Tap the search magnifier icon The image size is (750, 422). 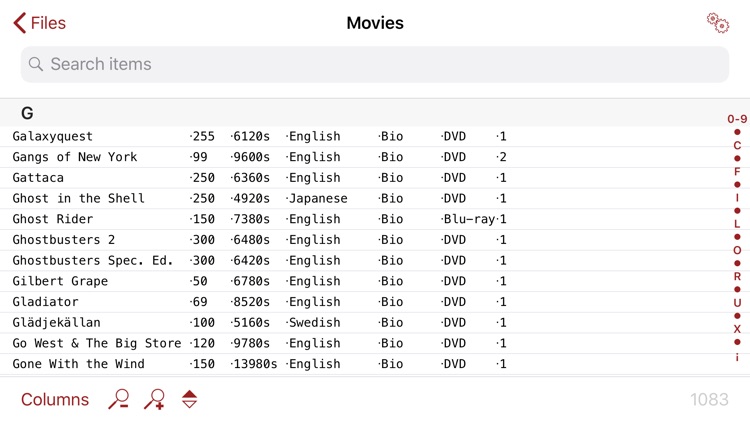(36, 64)
